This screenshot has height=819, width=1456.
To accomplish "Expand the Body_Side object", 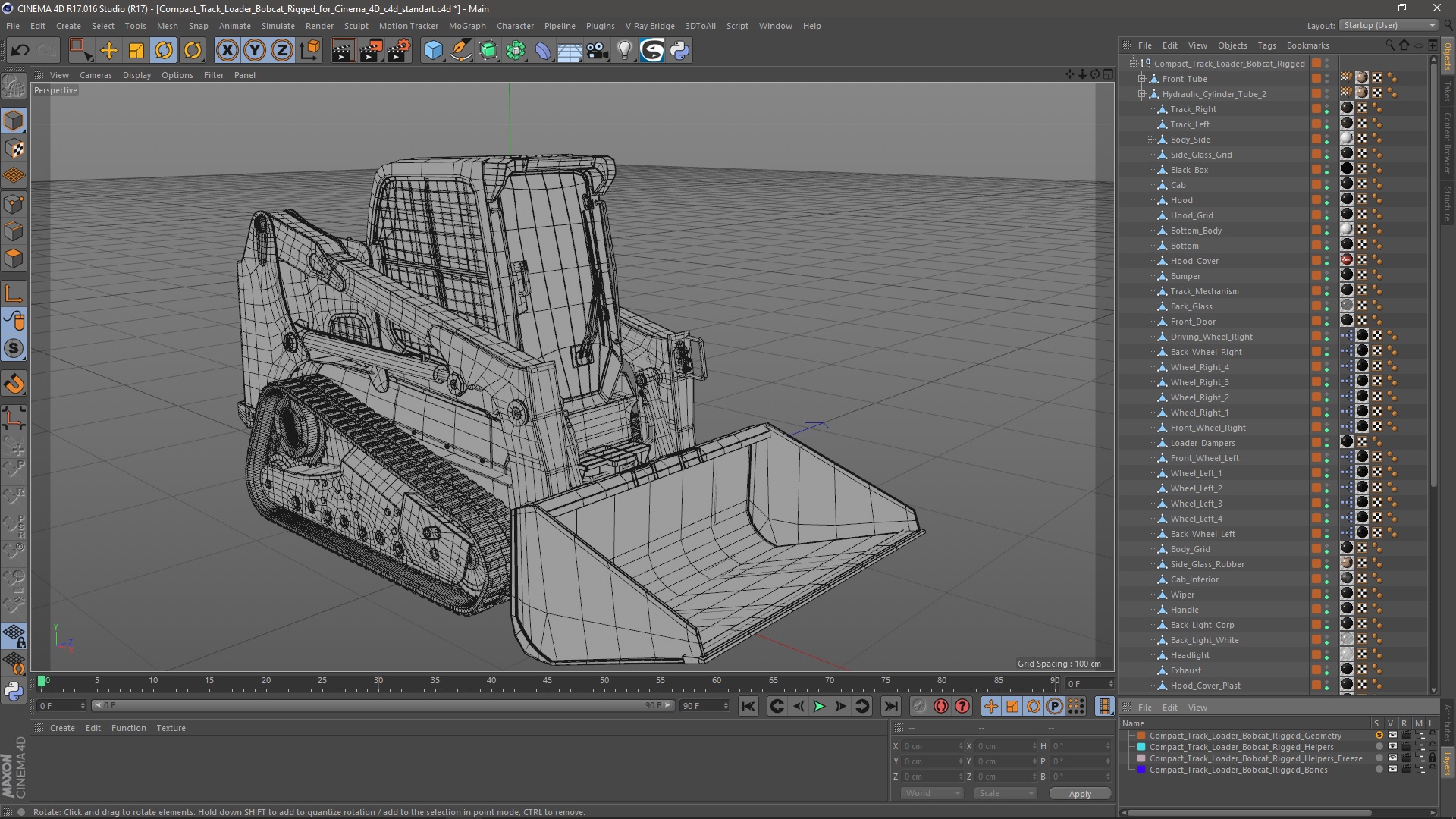I will click(1150, 140).
